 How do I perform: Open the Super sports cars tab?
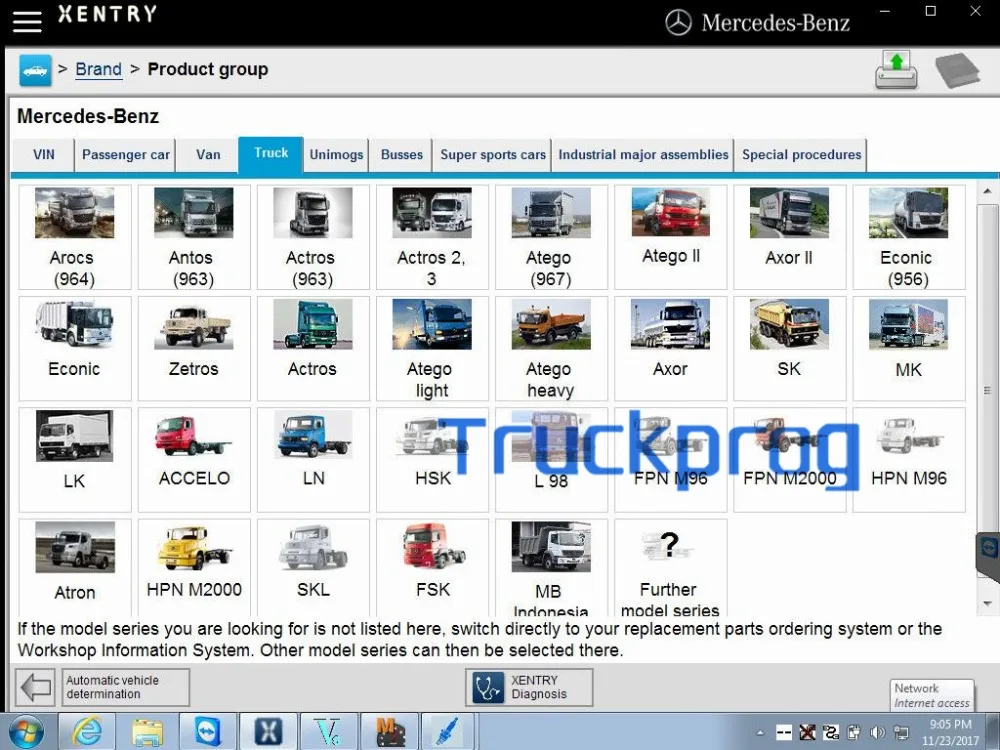pyautogui.click(x=492, y=155)
